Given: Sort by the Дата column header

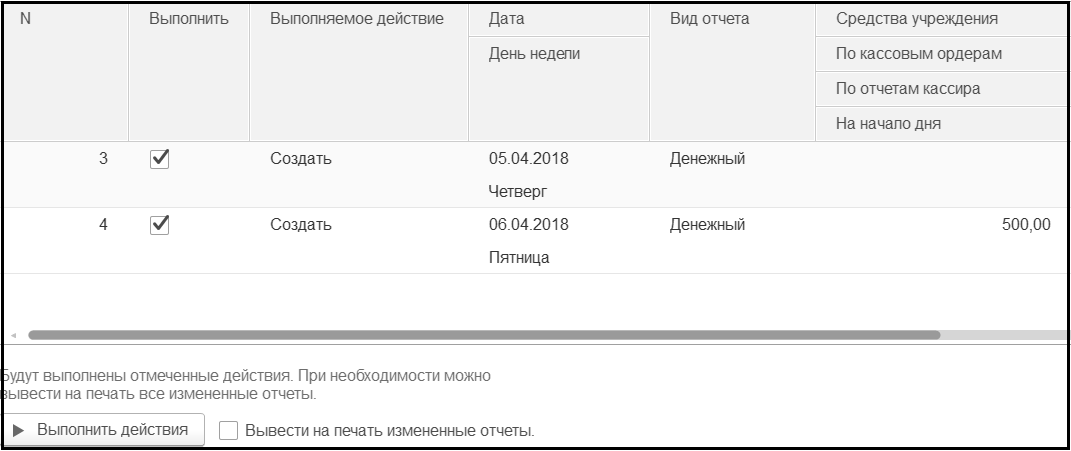Looking at the screenshot, I should pyautogui.click(x=507, y=19).
